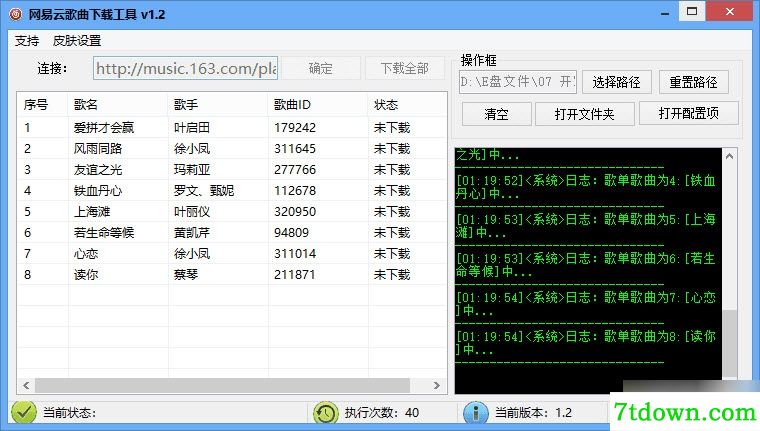This screenshot has height=431, width=760.
Task: Click song ID 311014
Action: tap(295, 254)
